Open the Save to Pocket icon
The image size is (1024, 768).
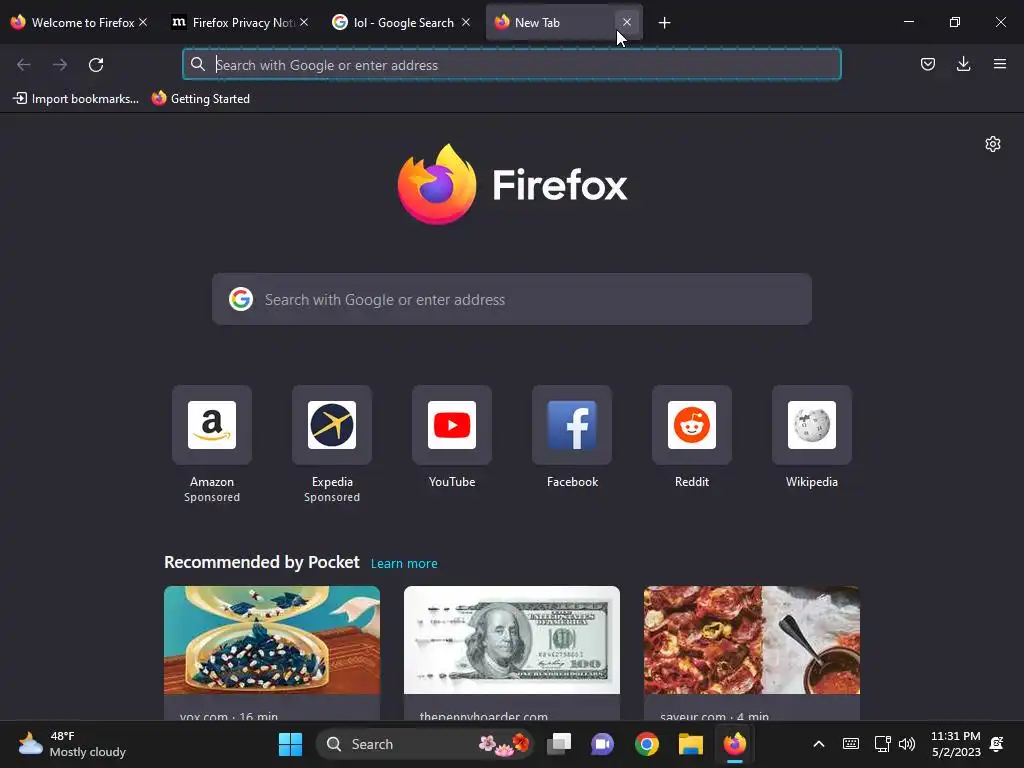click(927, 64)
